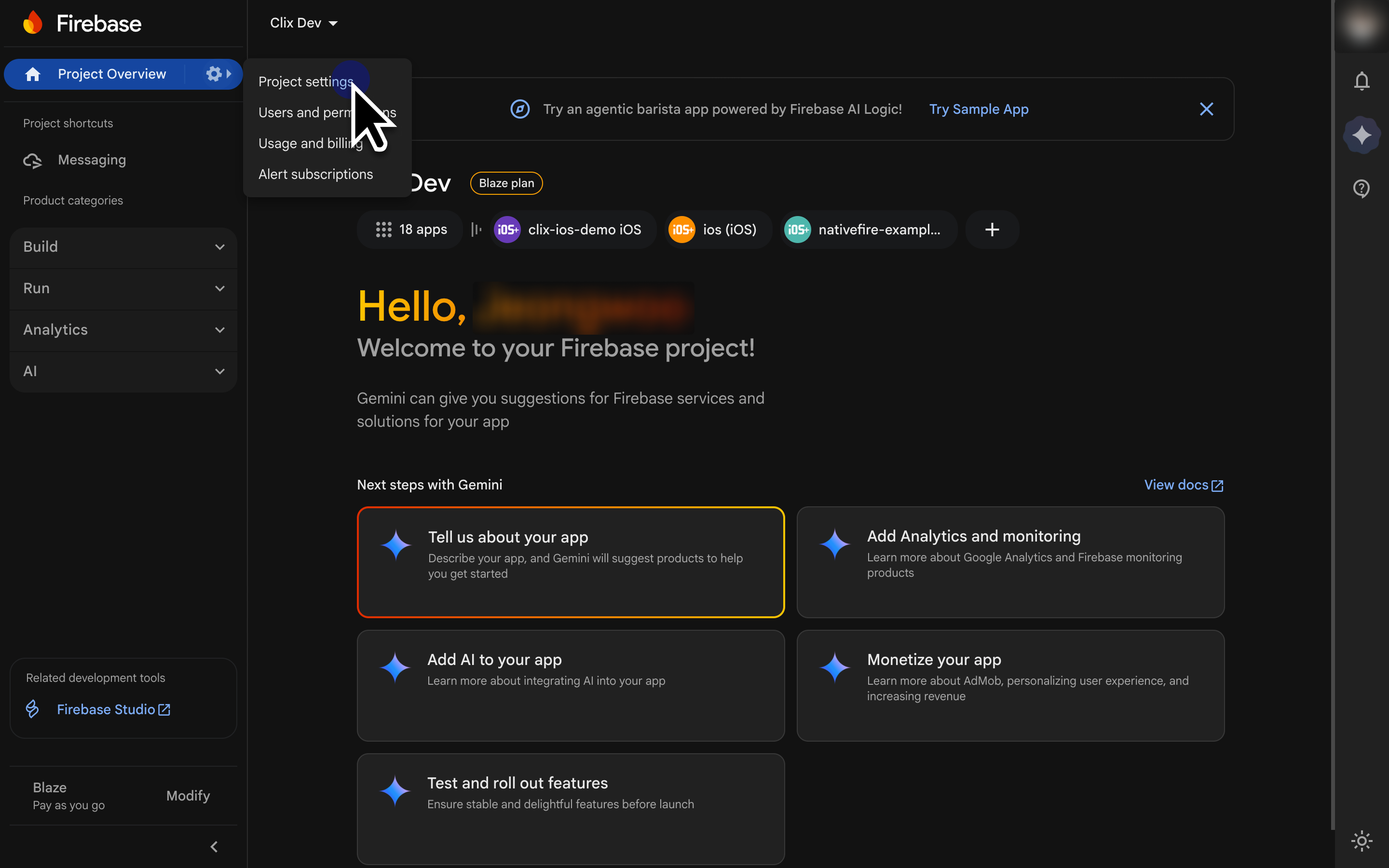Open the Firebase notifications bell
Viewport: 1389px width, 868px height.
point(1362,81)
